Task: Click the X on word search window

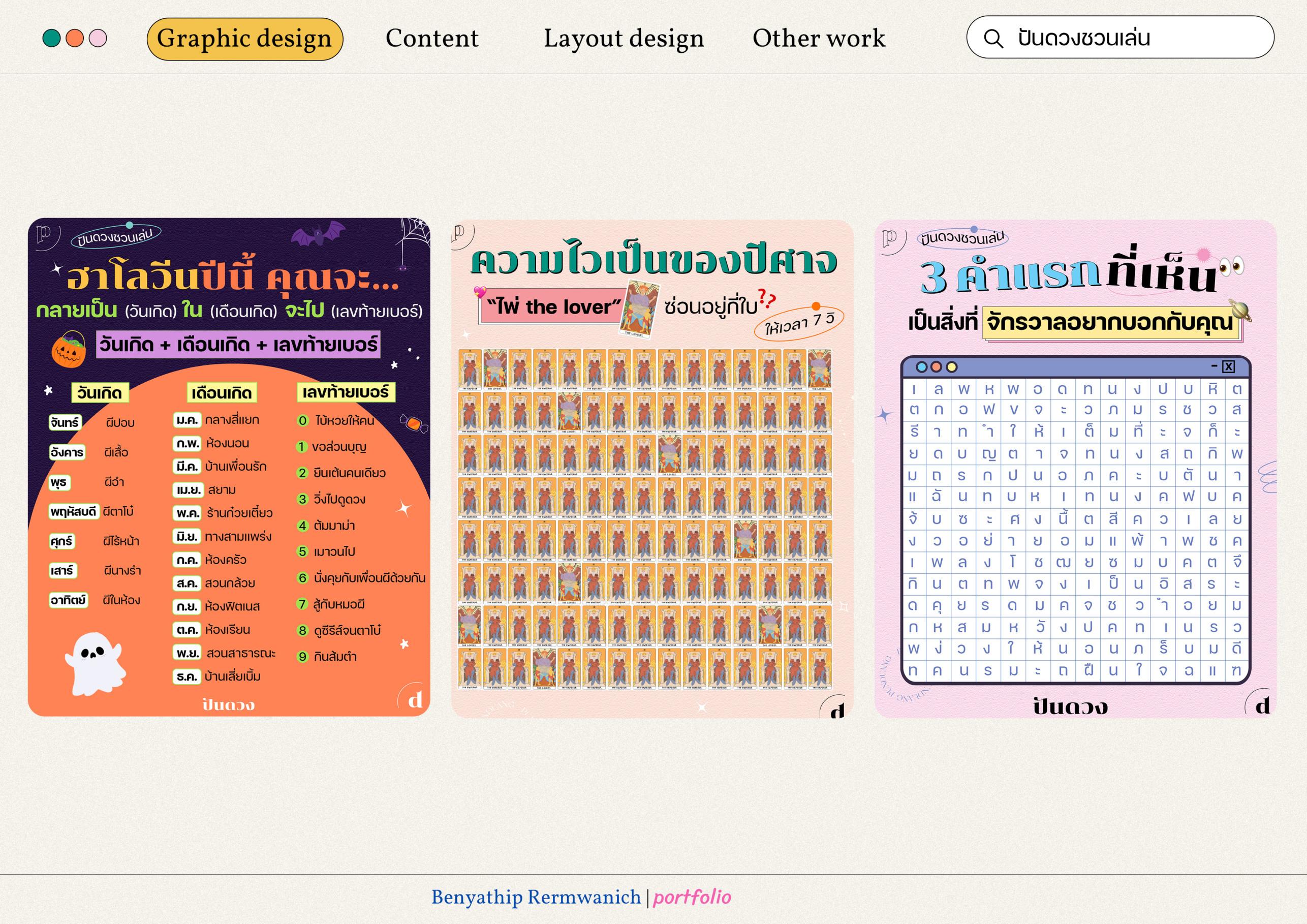Action: click(1228, 366)
